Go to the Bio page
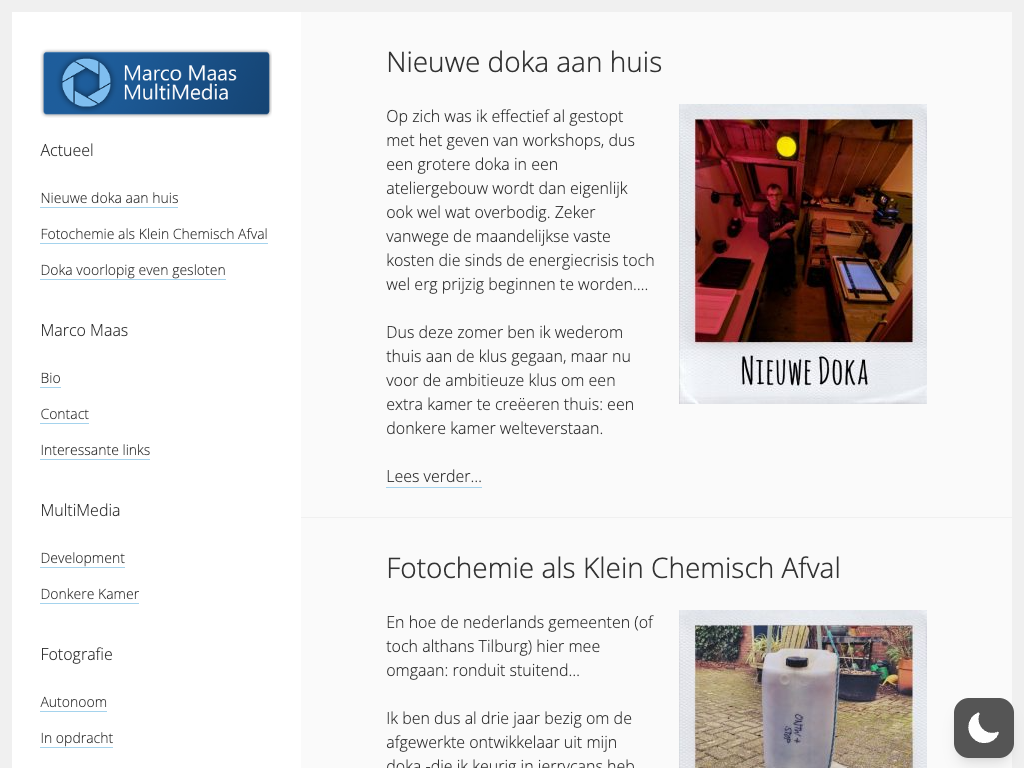Screen dimensions: 1024x768 click(x=50, y=378)
